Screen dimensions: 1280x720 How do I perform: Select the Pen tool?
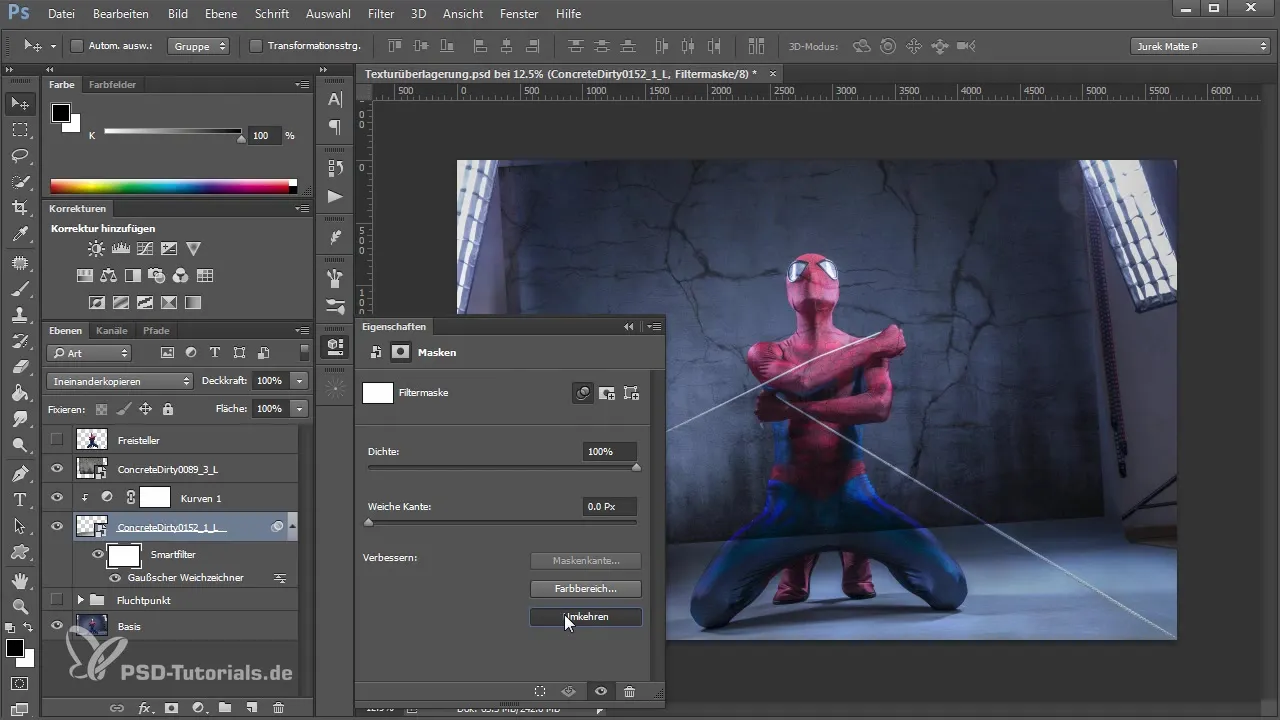pos(19,473)
